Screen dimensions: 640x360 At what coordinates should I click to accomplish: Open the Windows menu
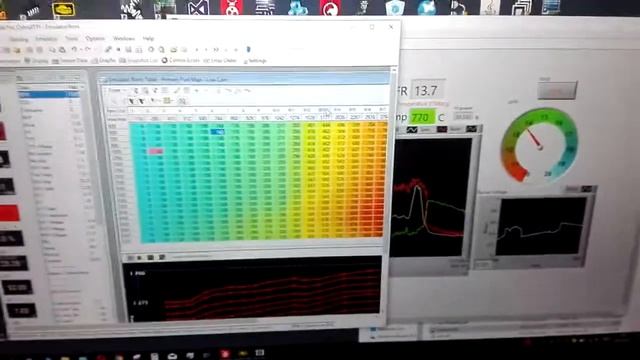(124, 38)
